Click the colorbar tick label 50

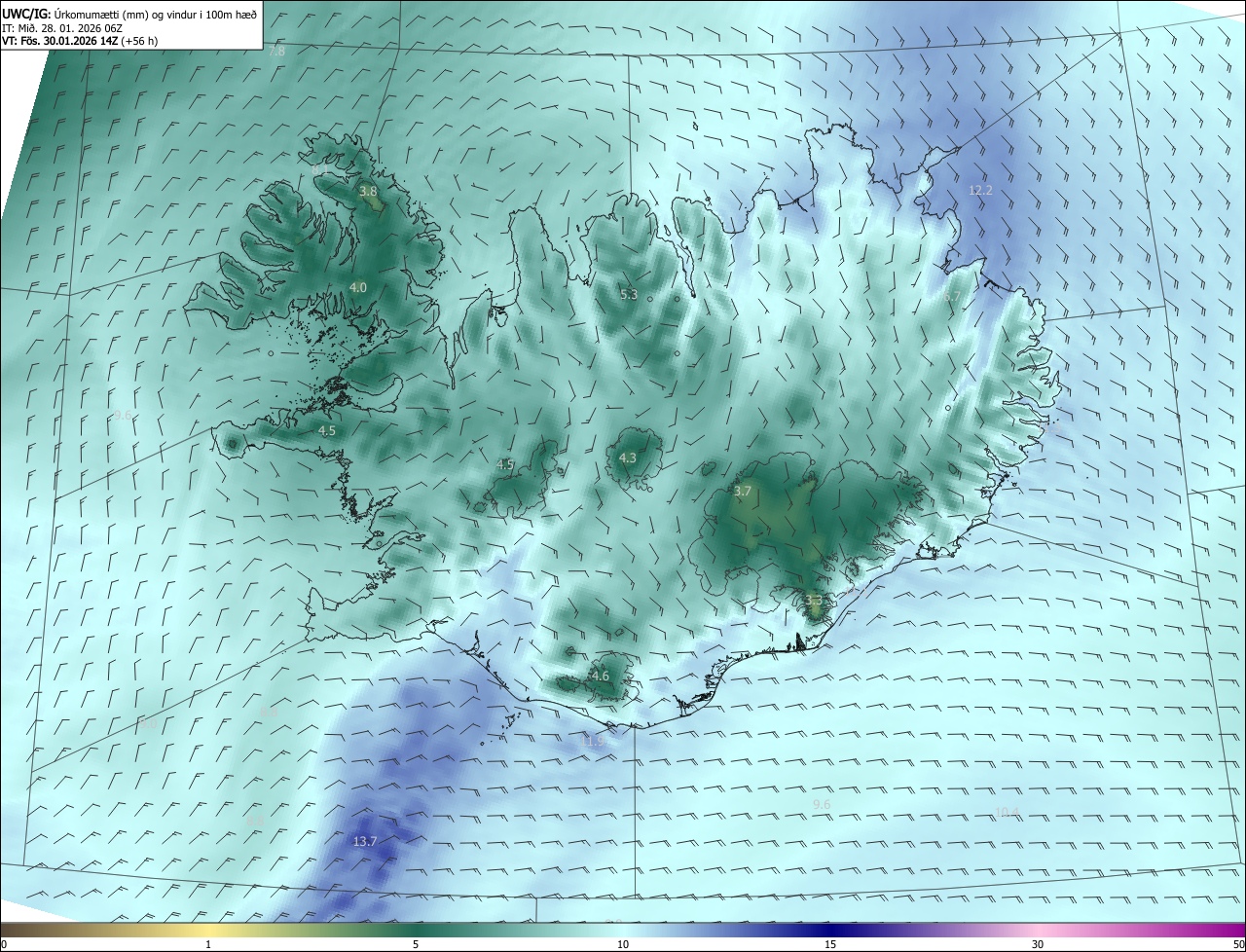(x=1238, y=944)
